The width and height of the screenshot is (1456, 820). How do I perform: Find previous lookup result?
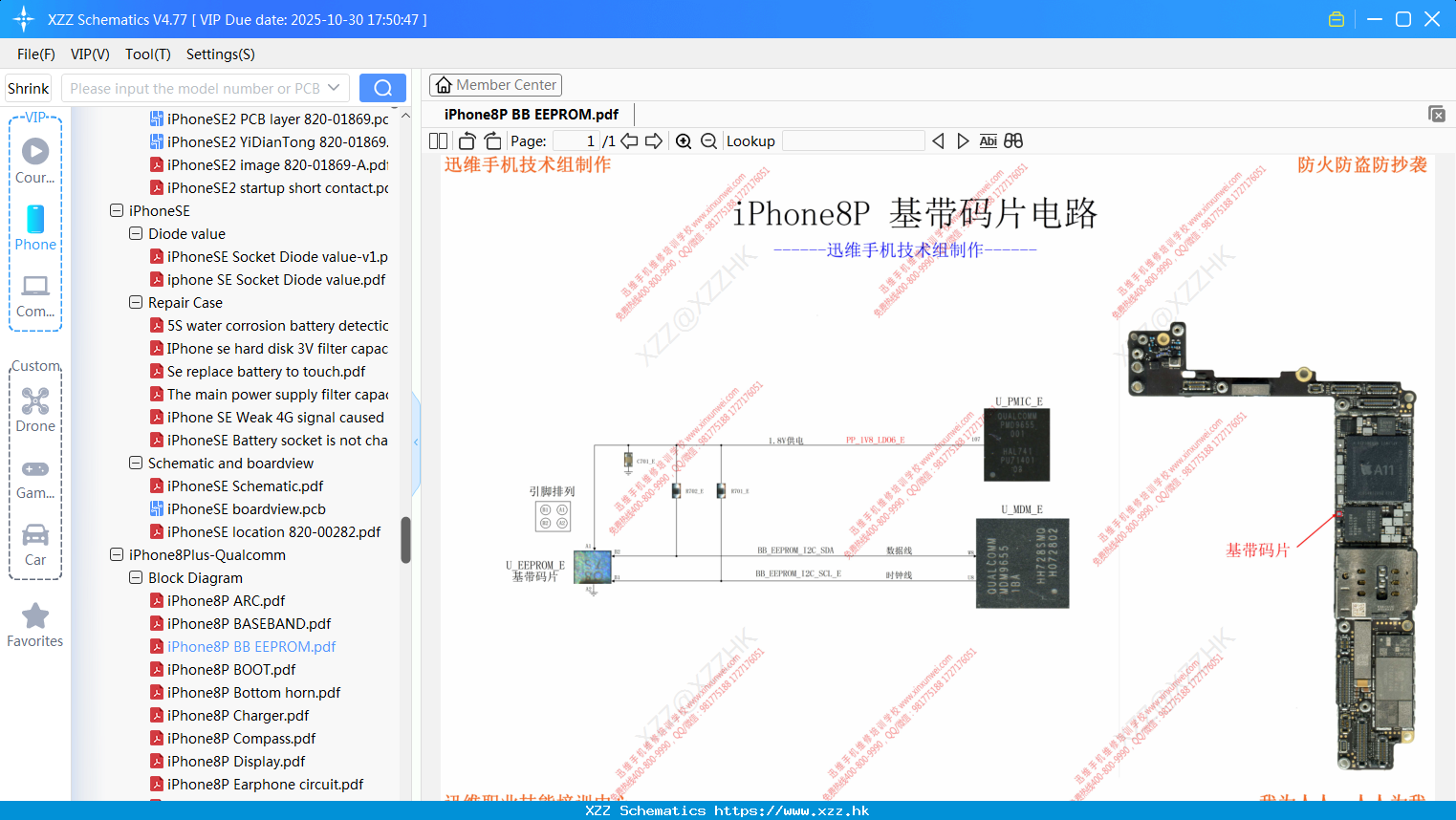938,140
